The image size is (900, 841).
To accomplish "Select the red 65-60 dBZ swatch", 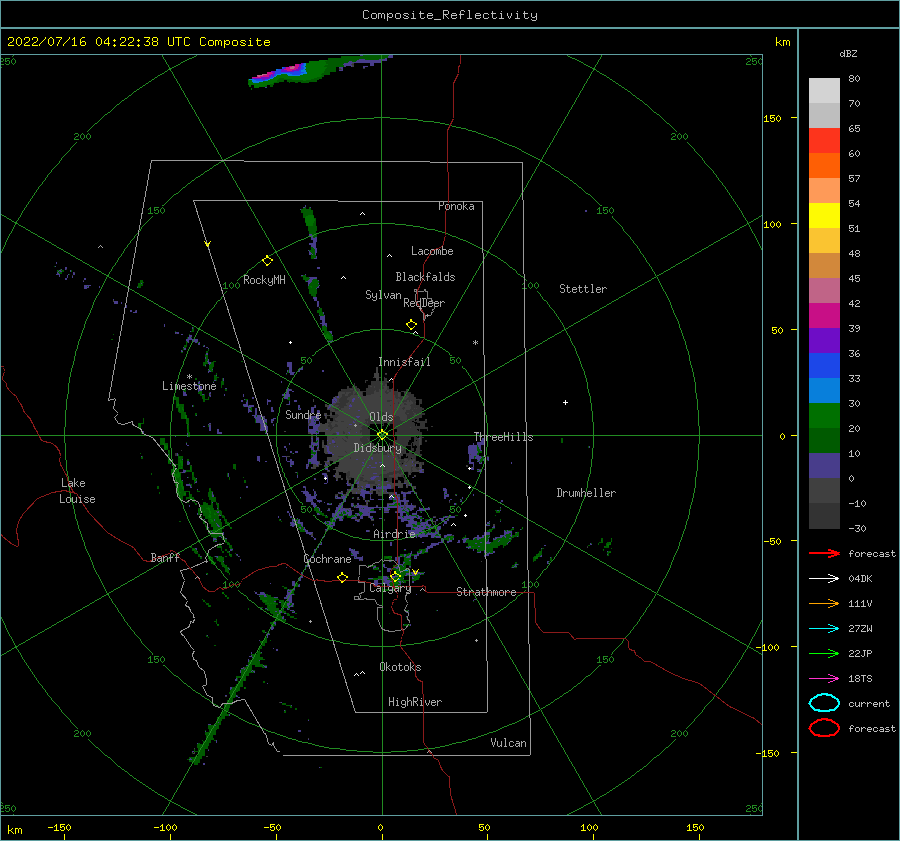I will [824, 141].
